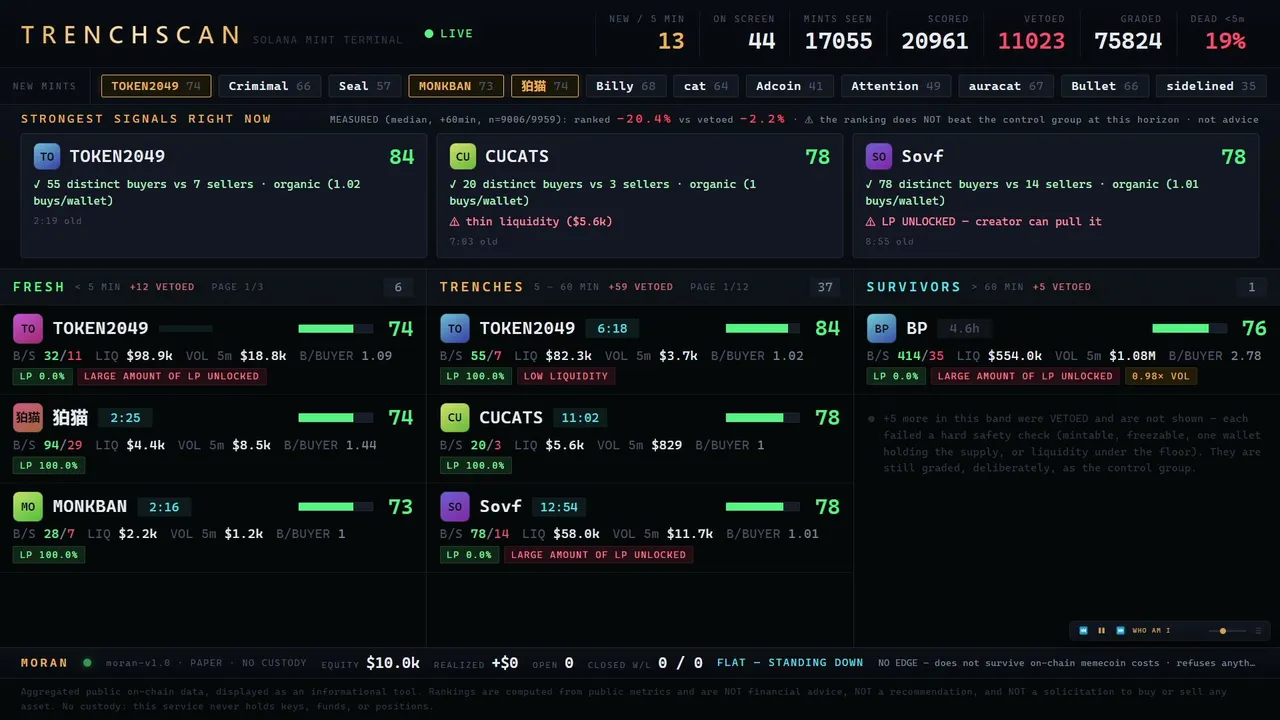
Task: Click the FLAT – STANDING DOWN status
Action: (x=790, y=662)
